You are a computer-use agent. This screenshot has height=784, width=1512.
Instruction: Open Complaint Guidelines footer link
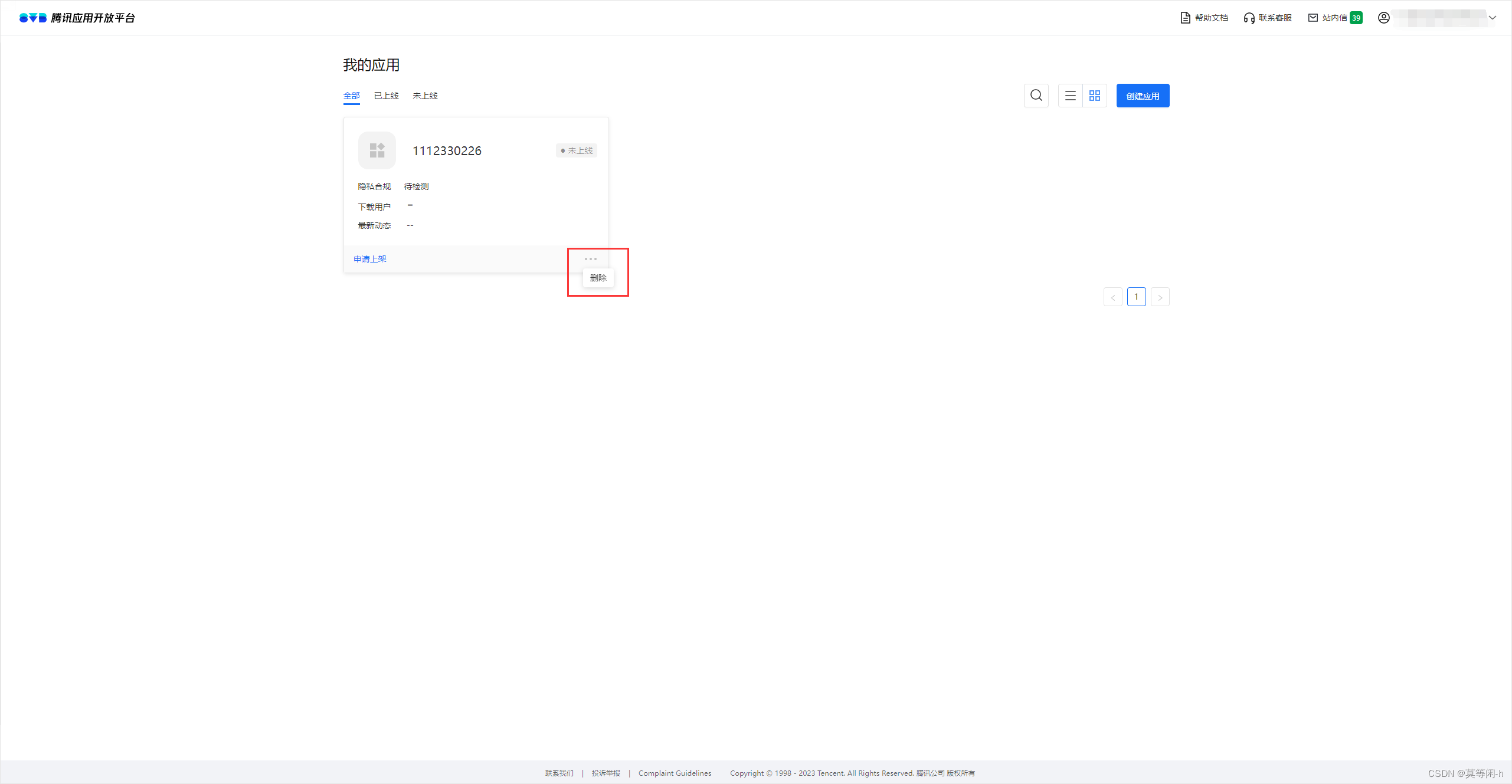point(675,773)
